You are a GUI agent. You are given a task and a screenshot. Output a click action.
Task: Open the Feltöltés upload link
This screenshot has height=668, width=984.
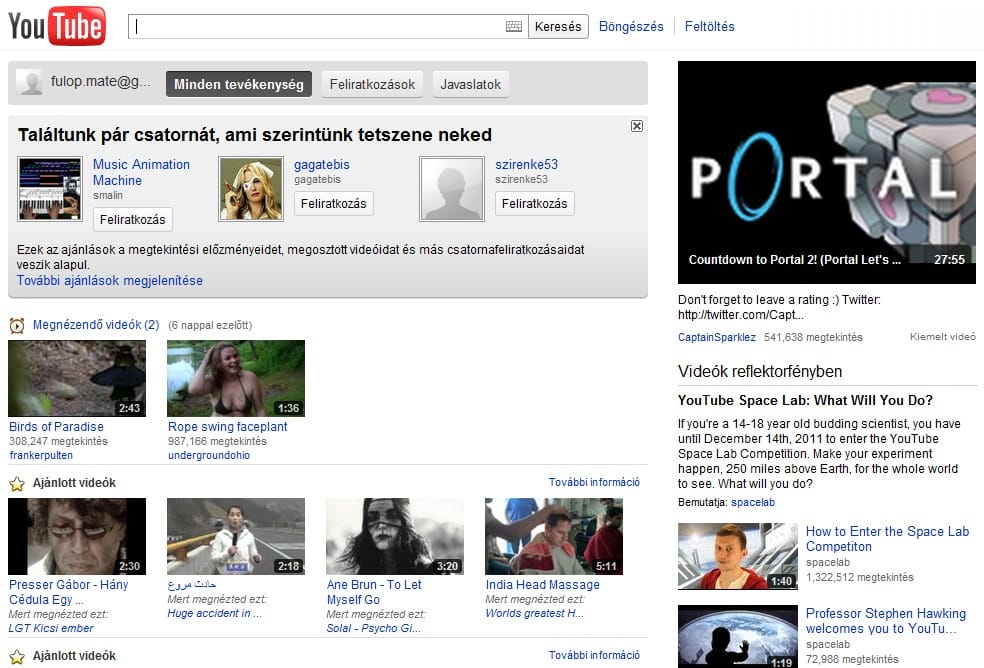pyautogui.click(x=709, y=26)
